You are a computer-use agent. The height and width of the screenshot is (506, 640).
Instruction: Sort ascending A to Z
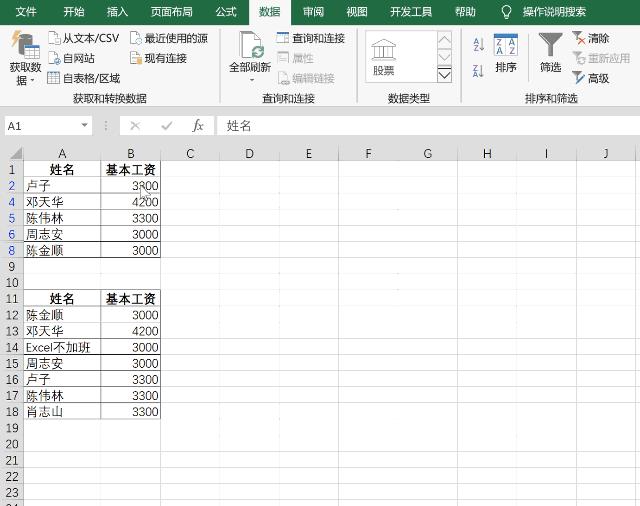[478, 44]
